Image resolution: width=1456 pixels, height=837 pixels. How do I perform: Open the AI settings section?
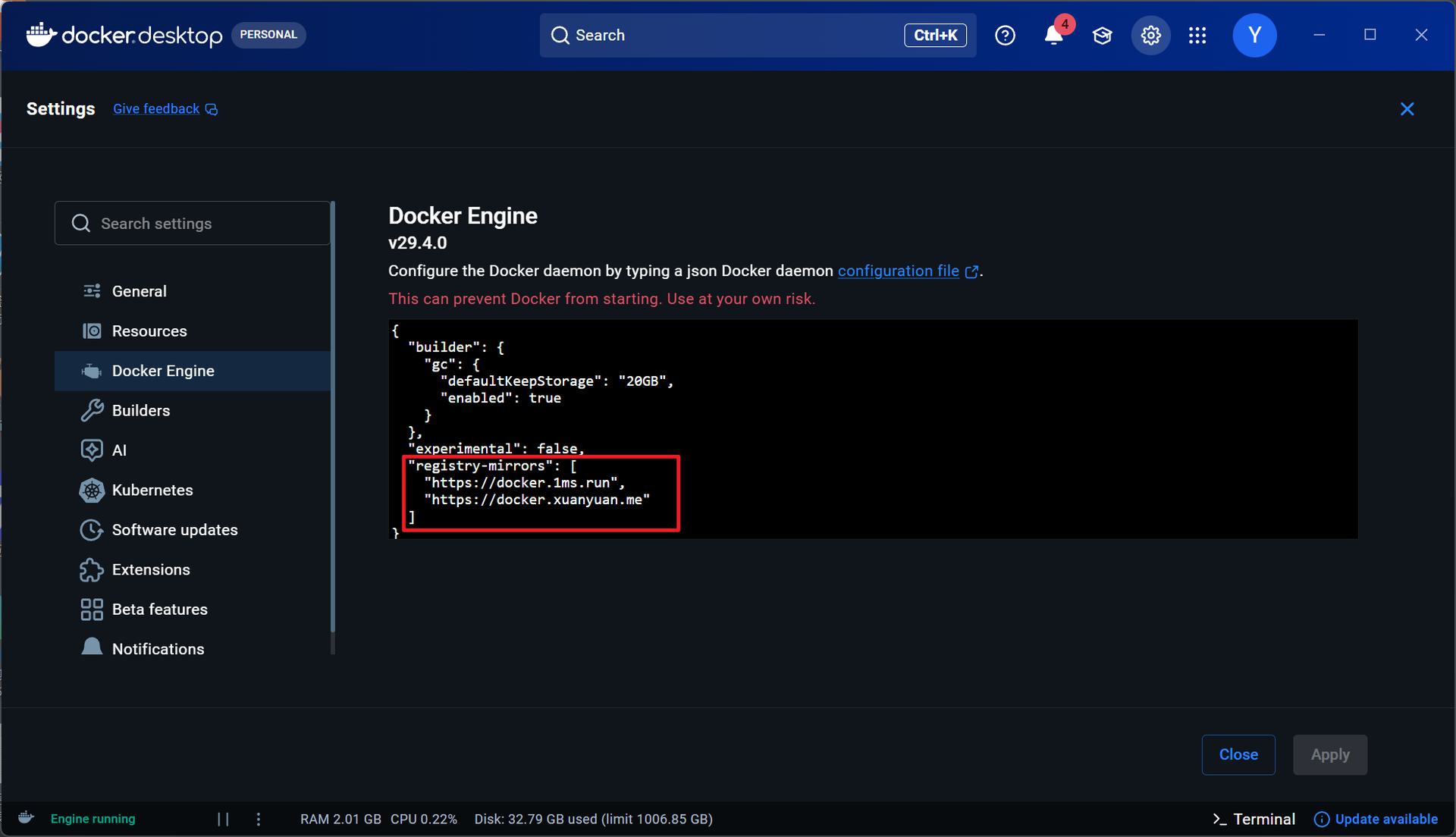pos(193,450)
